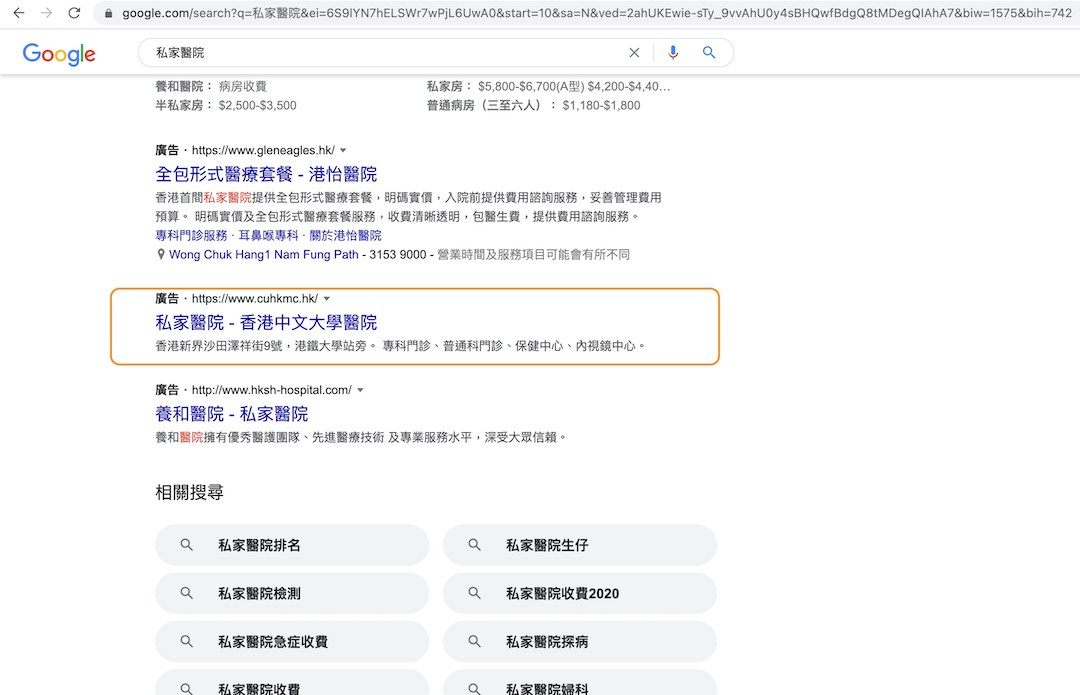Start voice search with microphone icon
The height and width of the screenshot is (695, 1080).
click(x=673, y=52)
